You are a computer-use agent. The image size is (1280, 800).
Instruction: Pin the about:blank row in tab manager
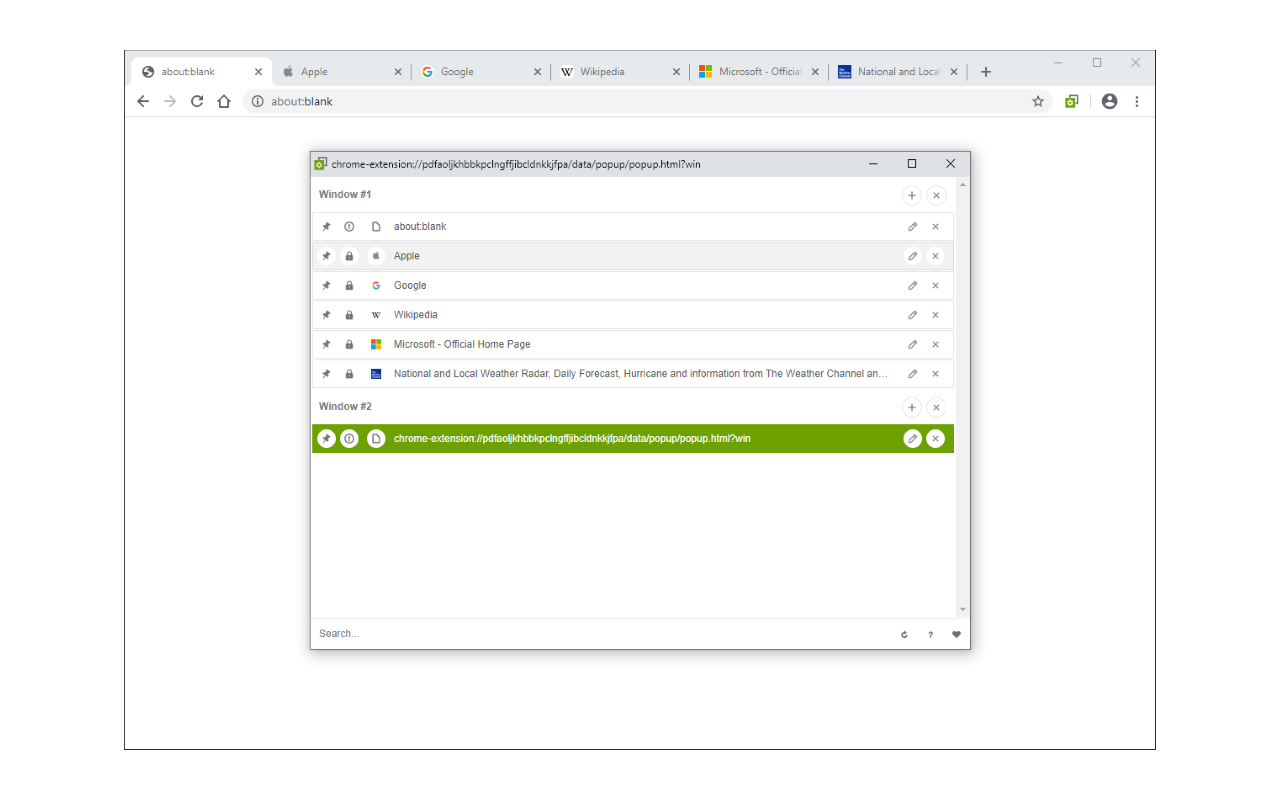click(x=326, y=227)
